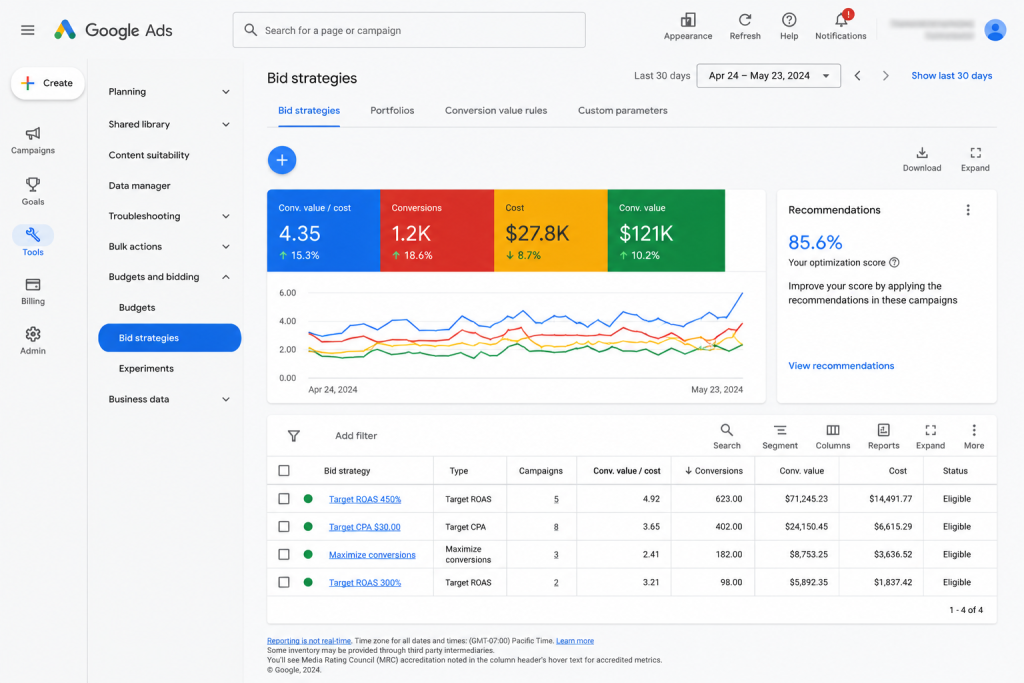The width and height of the screenshot is (1024, 683).
Task: Open Content suitability menu item
Action: tap(149, 155)
